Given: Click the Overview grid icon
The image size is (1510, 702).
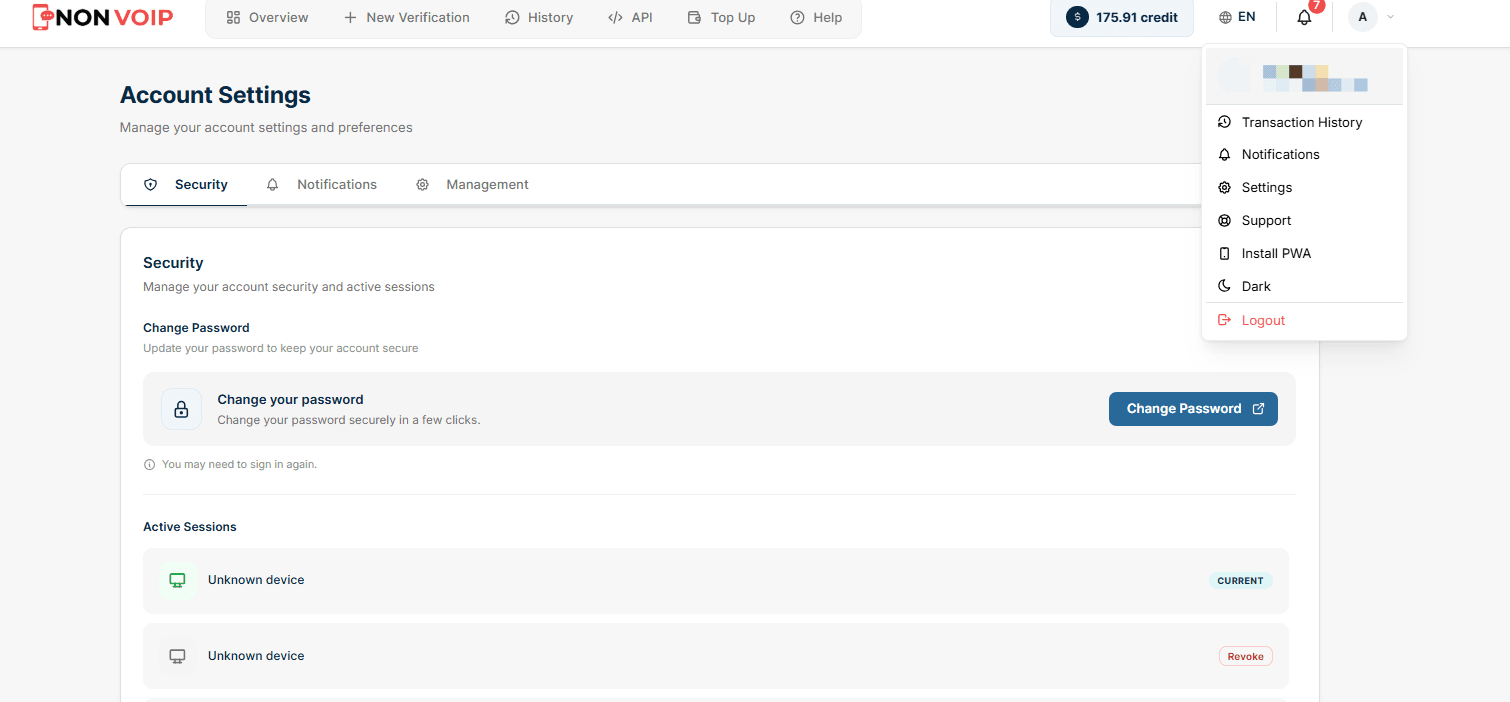Looking at the screenshot, I should coord(233,18).
